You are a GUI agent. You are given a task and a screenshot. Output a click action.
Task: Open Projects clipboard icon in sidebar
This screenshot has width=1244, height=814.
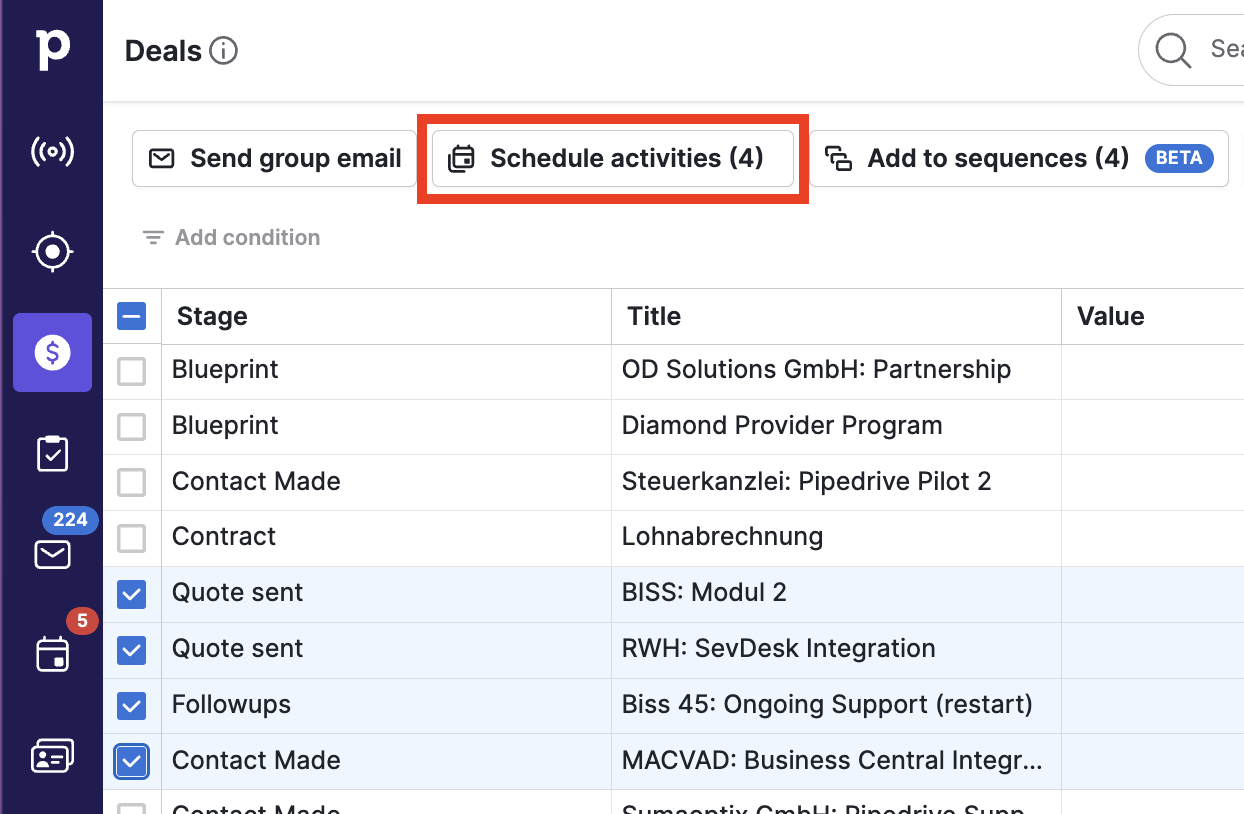click(x=52, y=453)
